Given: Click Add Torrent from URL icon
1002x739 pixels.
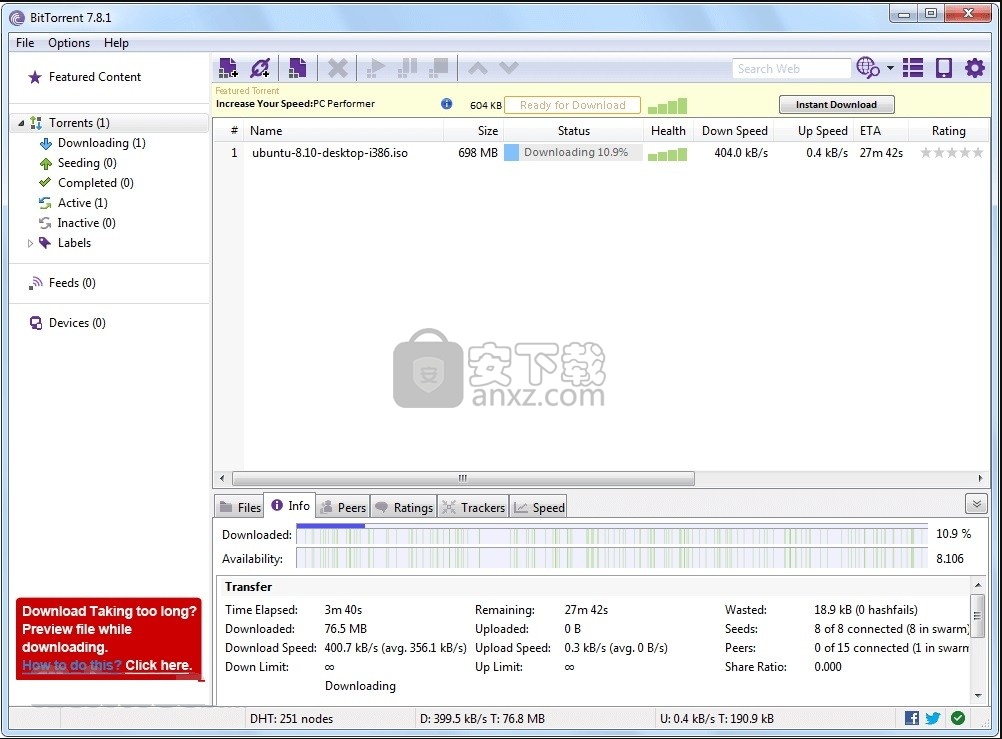Looking at the screenshot, I should click(x=261, y=68).
